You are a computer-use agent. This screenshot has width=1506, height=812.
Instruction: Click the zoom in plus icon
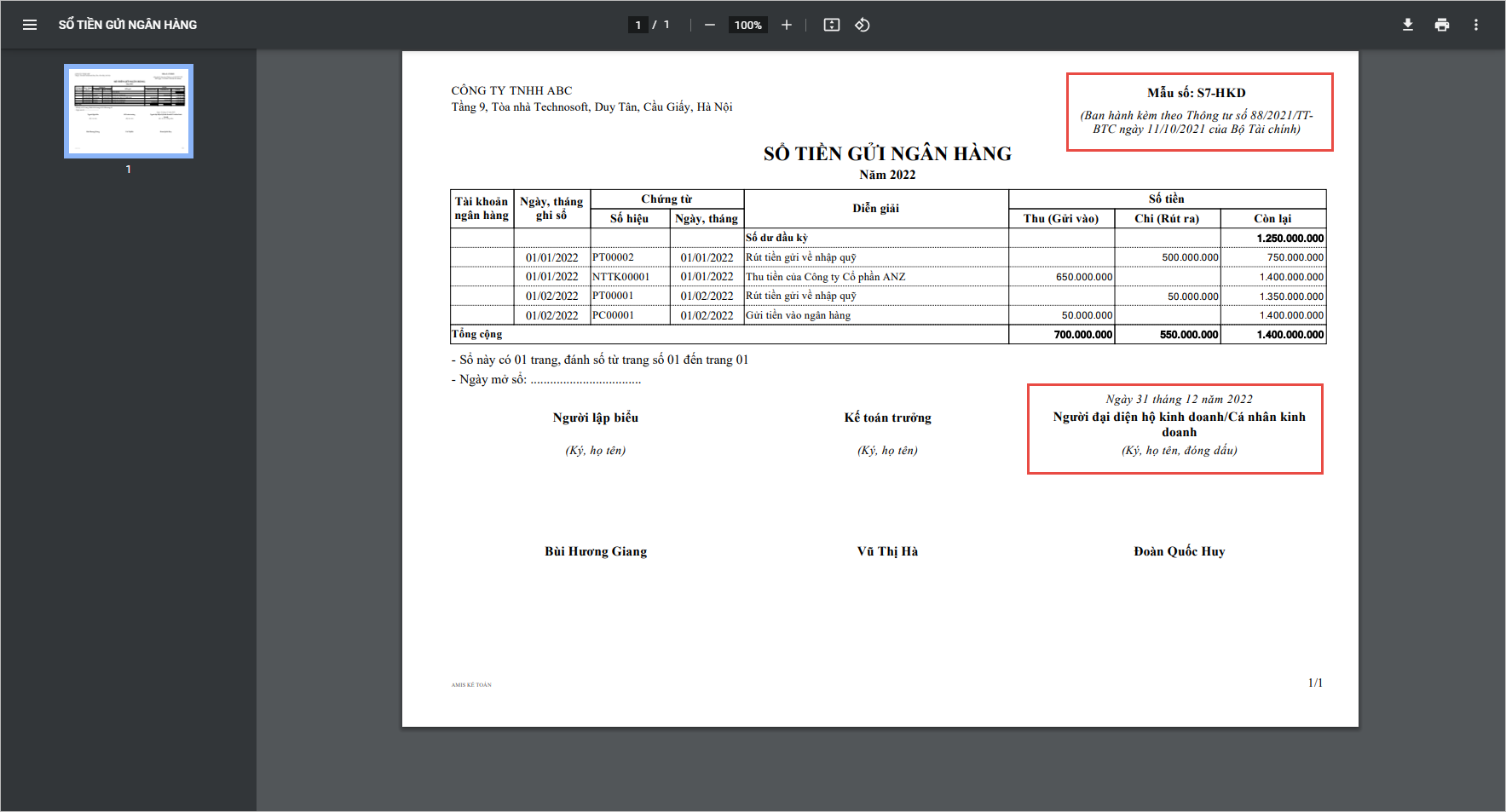787,25
